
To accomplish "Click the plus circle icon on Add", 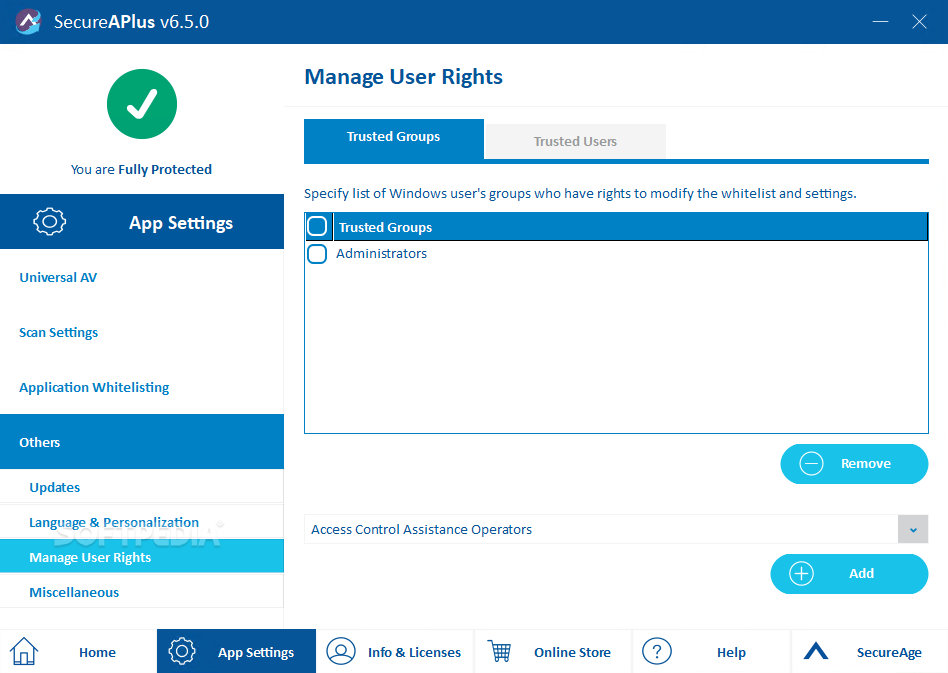I will [x=802, y=573].
